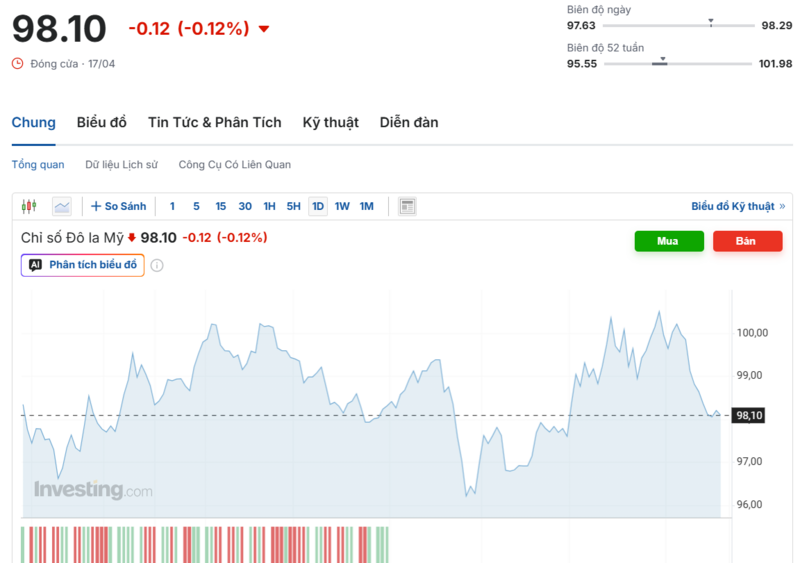Switch to the area chart icon
Screen dimensions: 800x563
pyautogui.click(x=62, y=206)
